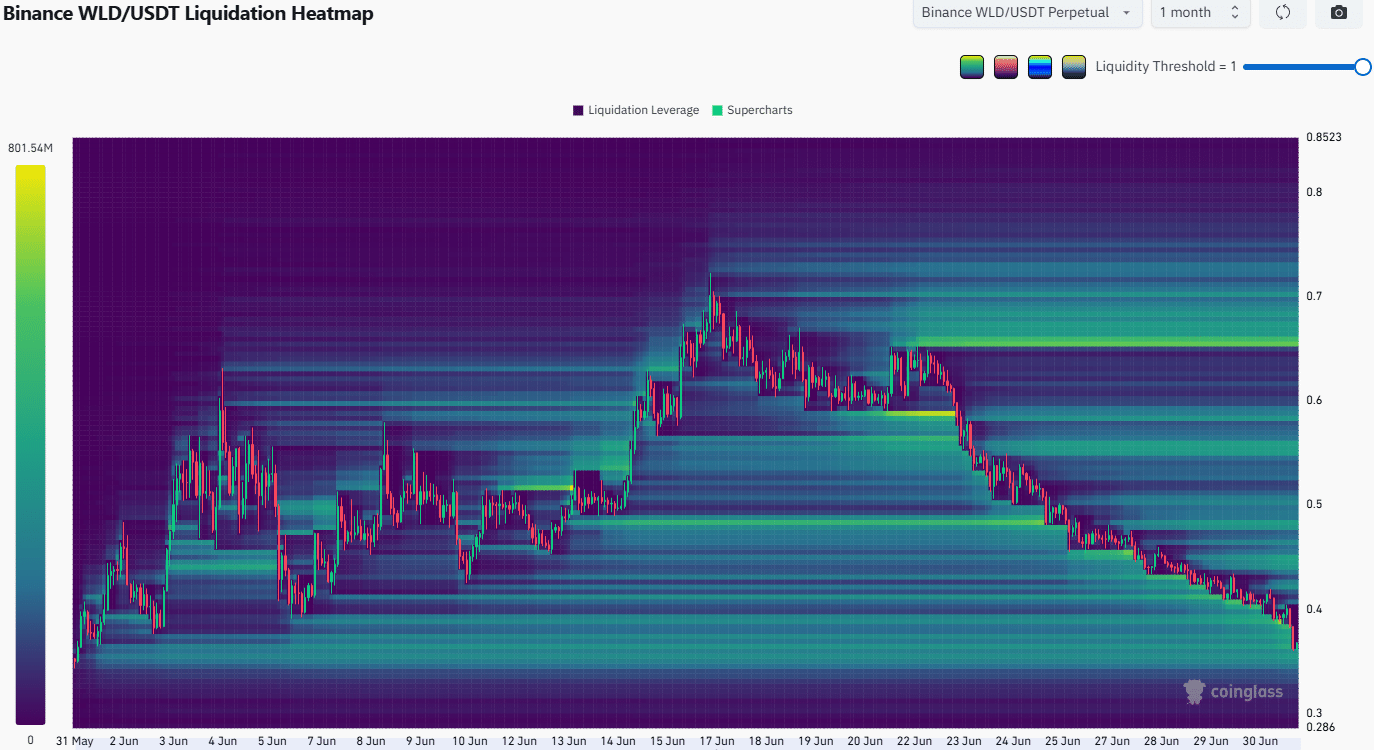Click the 31 May date axis label
The height and width of the screenshot is (750, 1374).
(74, 741)
